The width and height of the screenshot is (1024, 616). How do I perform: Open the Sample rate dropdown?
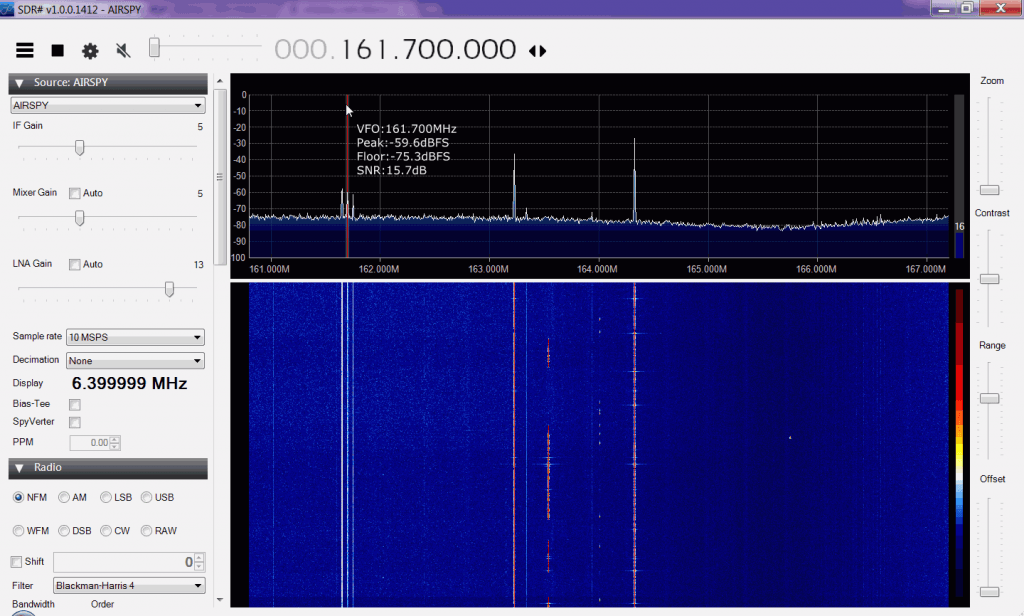[134, 337]
